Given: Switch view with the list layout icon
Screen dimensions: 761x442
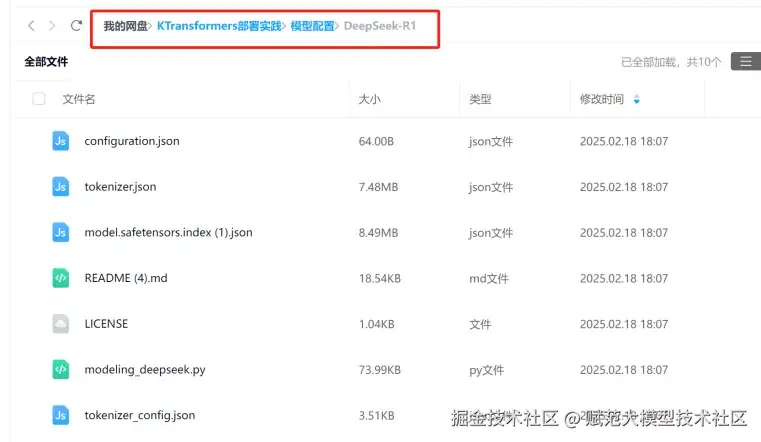Looking at the screenshot, I should pos(745,62).
